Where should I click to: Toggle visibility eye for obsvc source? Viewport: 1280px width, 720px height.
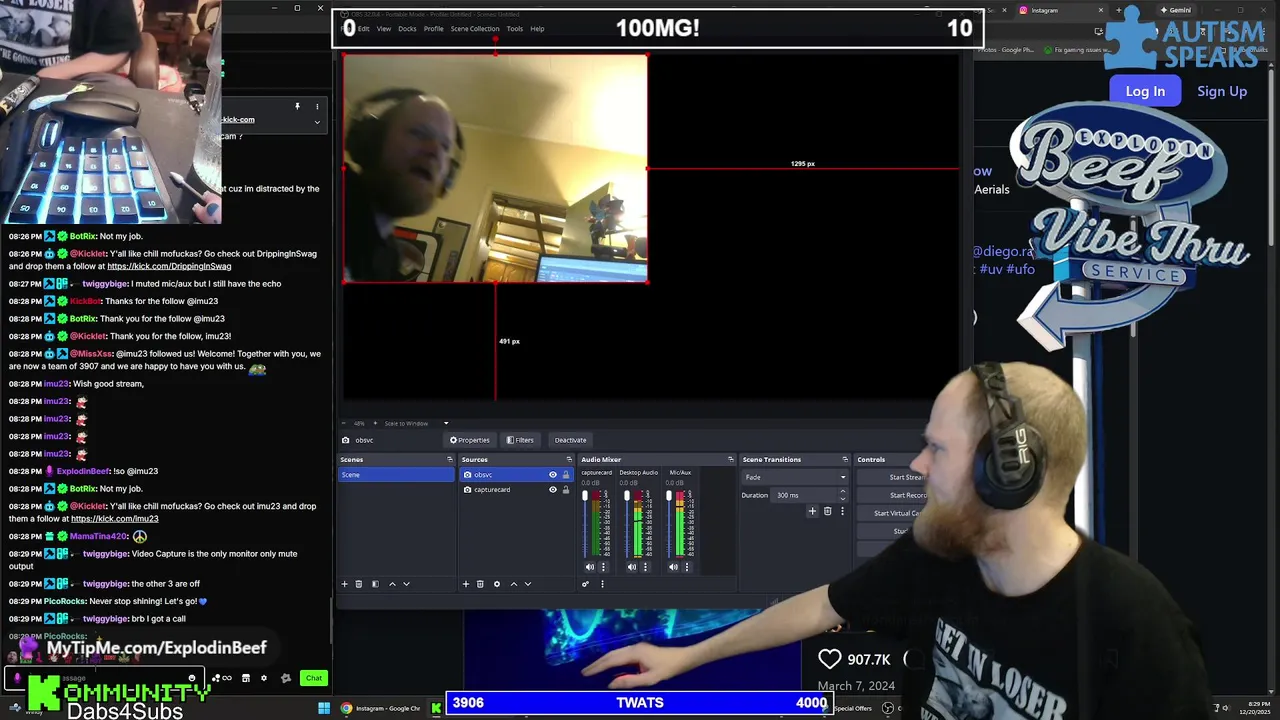[x=552, y=475]
